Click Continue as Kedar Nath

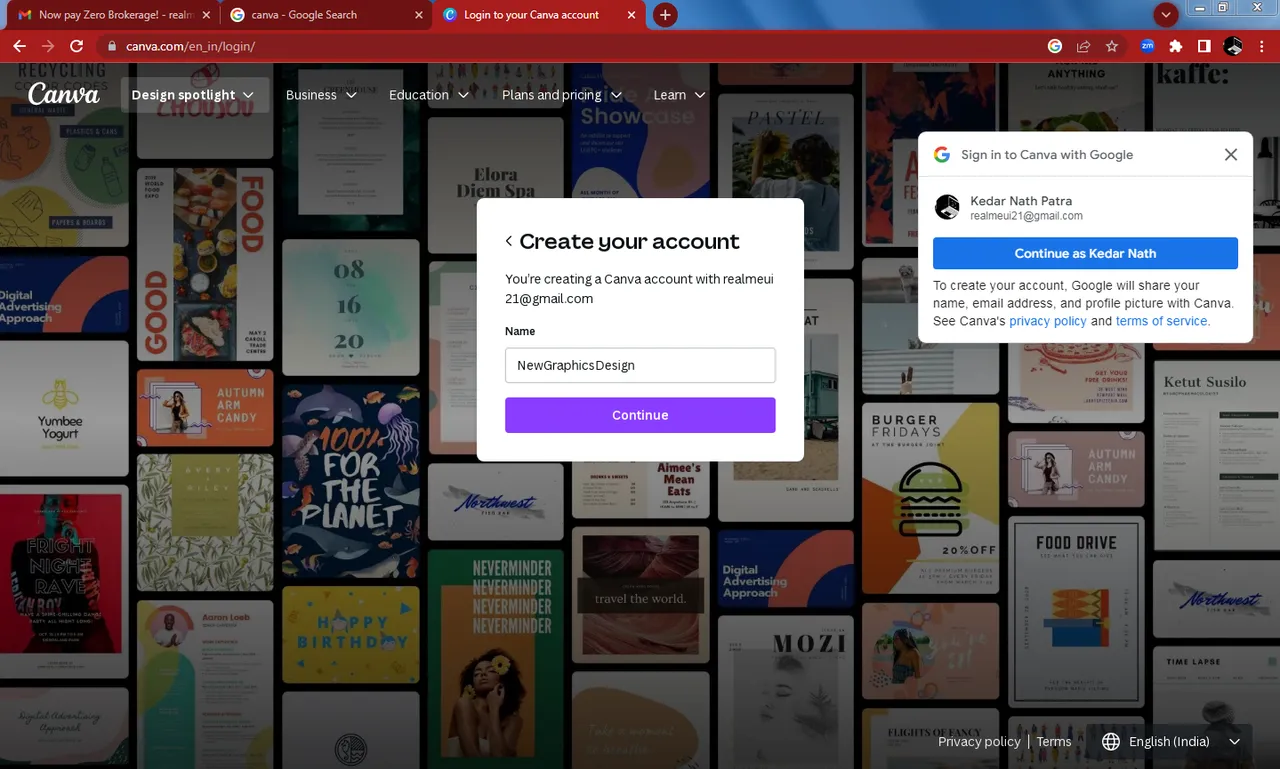coord(1085,253)
